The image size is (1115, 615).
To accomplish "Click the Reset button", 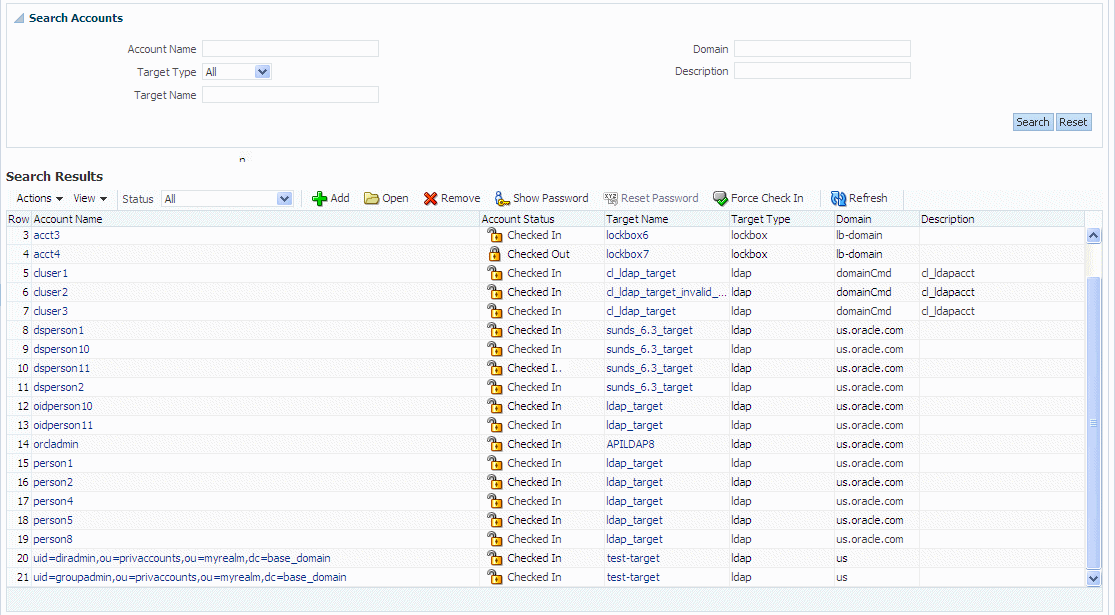I will click(1073, 122).
